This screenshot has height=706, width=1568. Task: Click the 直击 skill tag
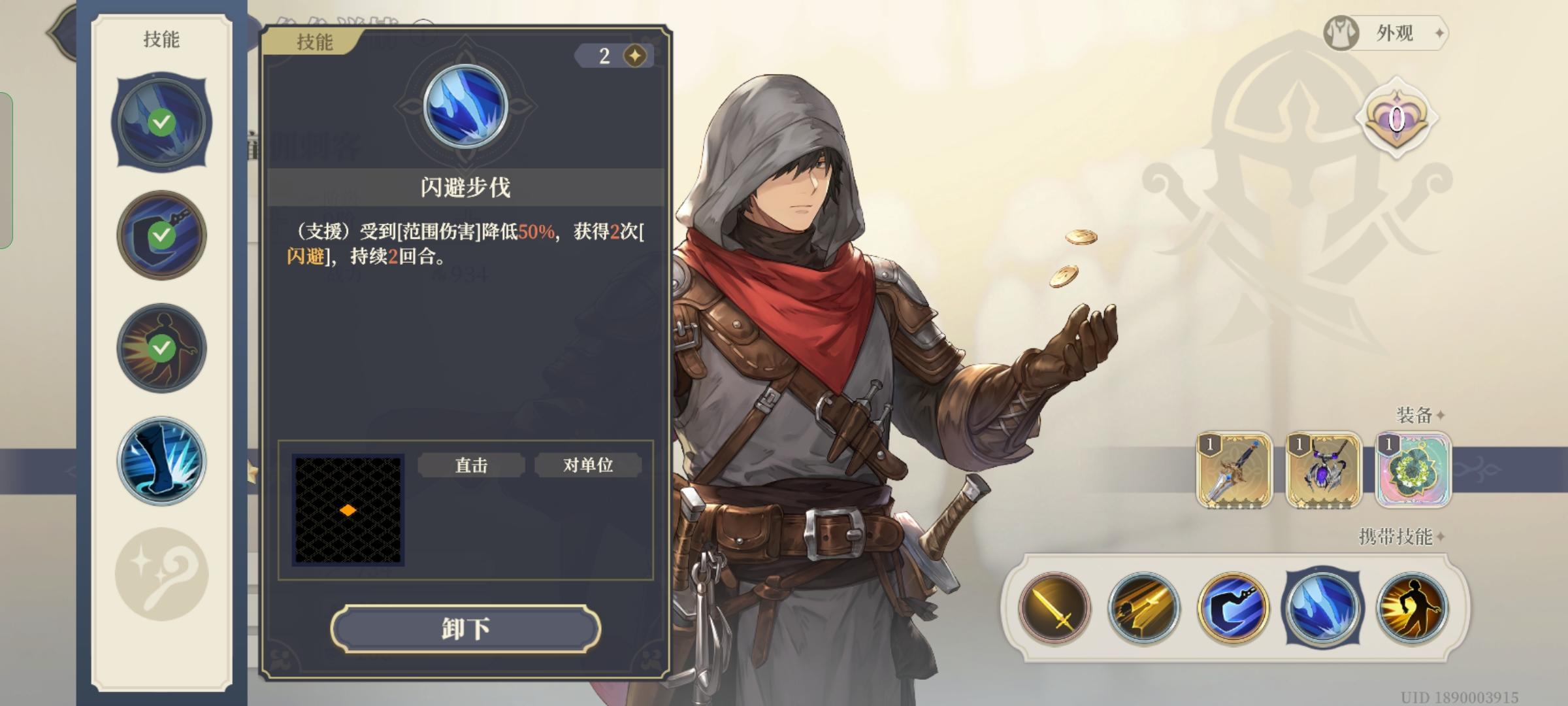tap(471, 465)
